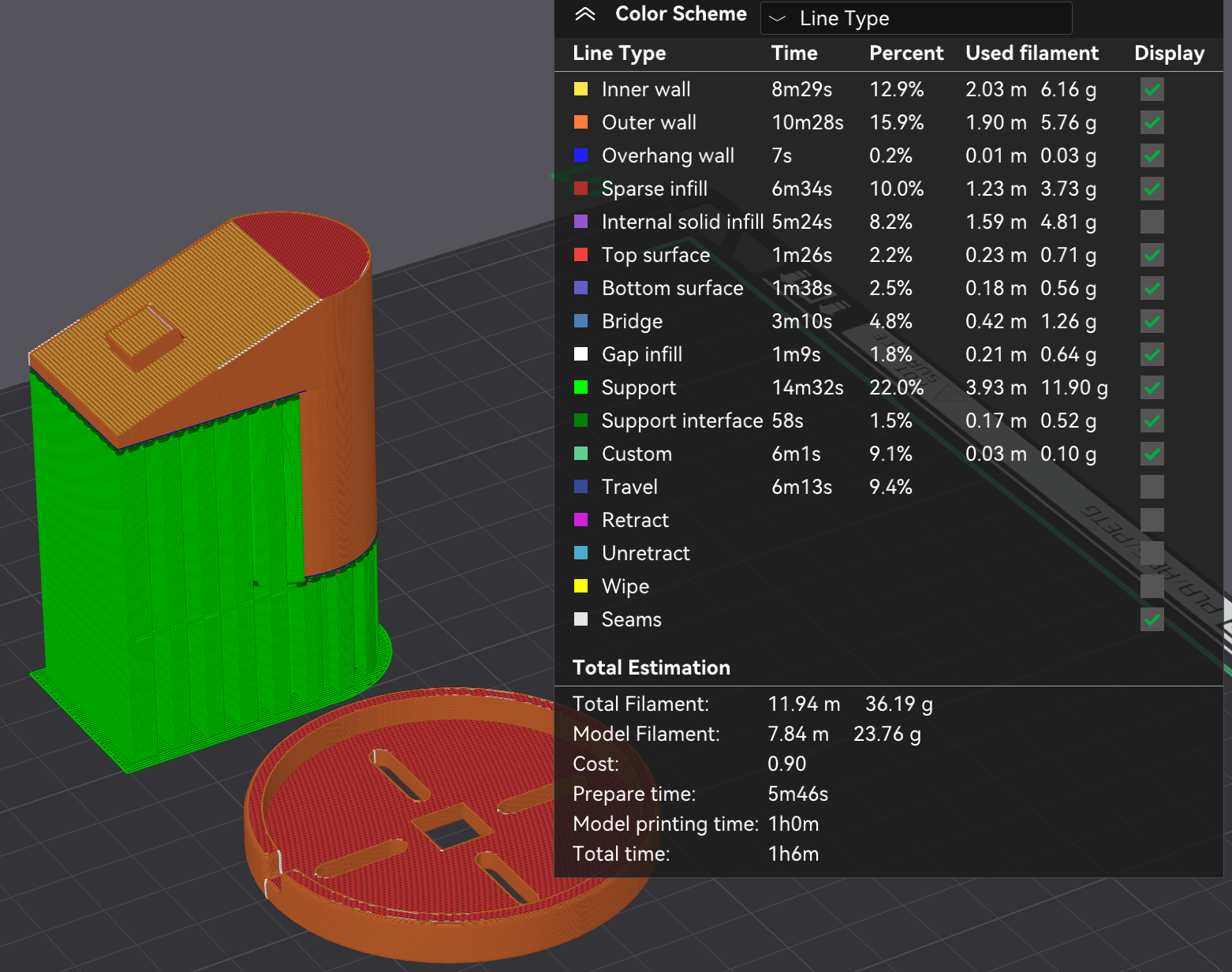Click the Display column header

[1169, 53]
